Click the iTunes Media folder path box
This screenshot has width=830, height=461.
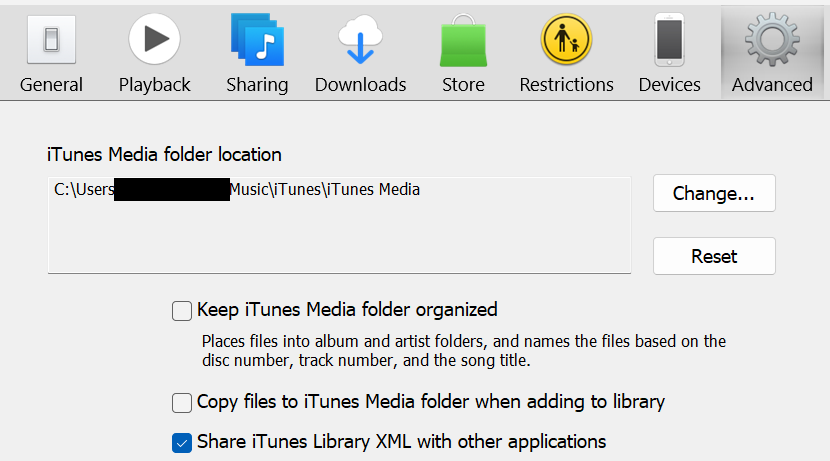coord(339,225)
